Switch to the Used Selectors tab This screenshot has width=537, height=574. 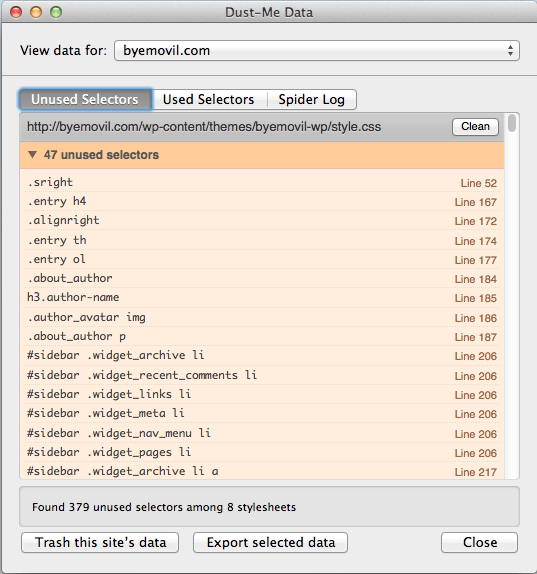209,99
